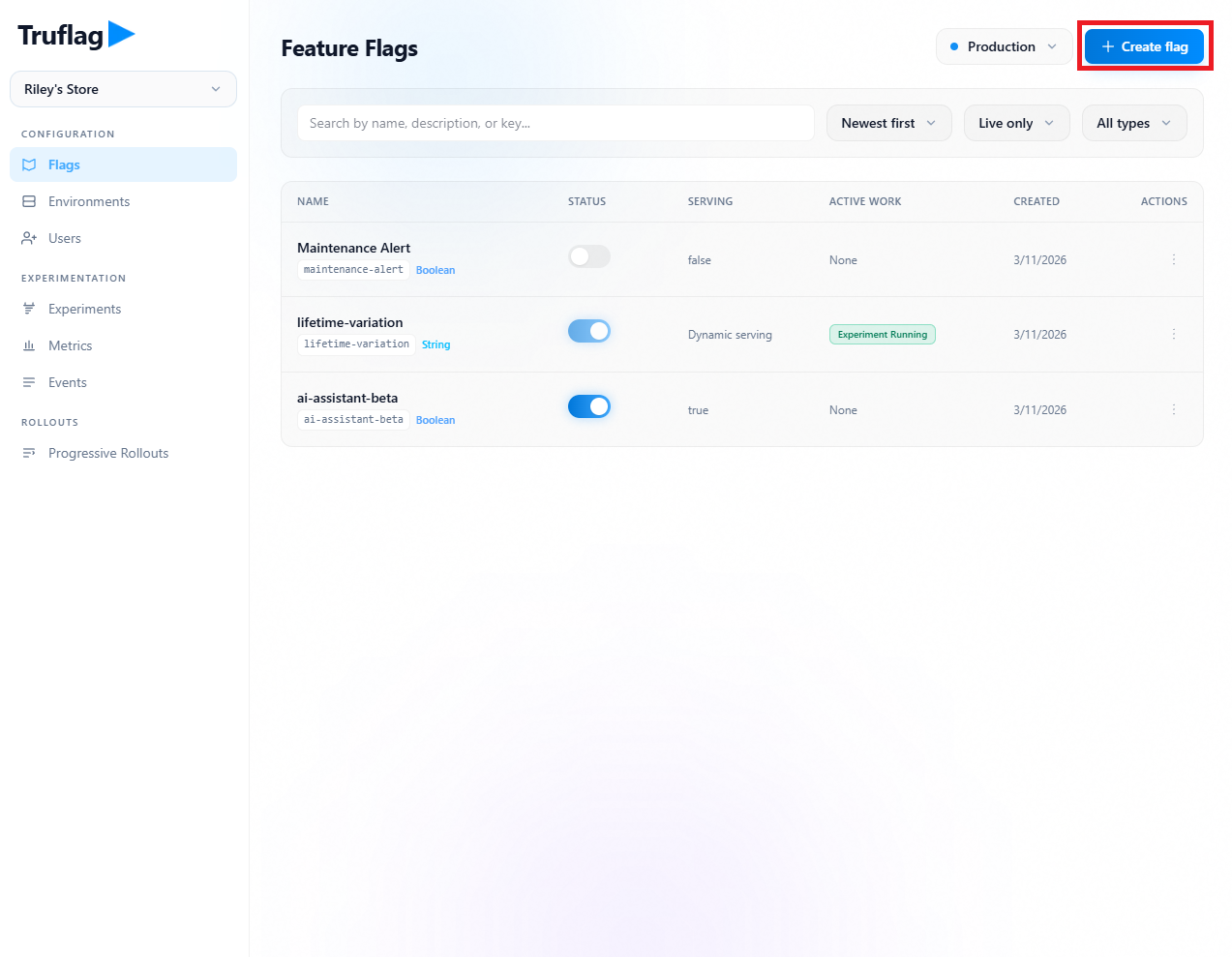Open the Riley's Store project selector
1232x957 pixels.
tap(123, 89)
